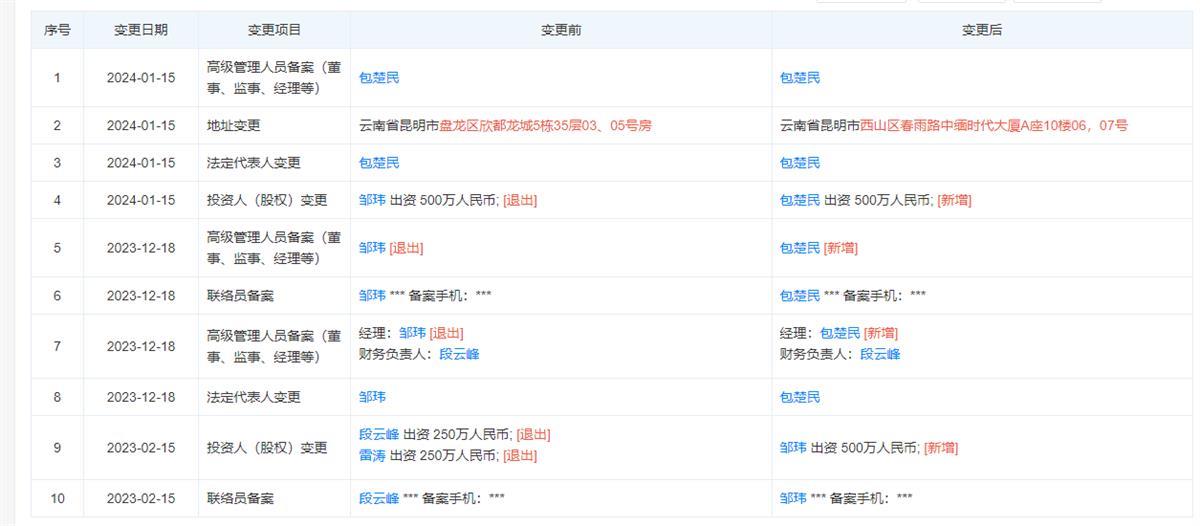Screen dimensions: 1200x526
Task: Click the 变更后 column header
Action: tap(981, 30)
